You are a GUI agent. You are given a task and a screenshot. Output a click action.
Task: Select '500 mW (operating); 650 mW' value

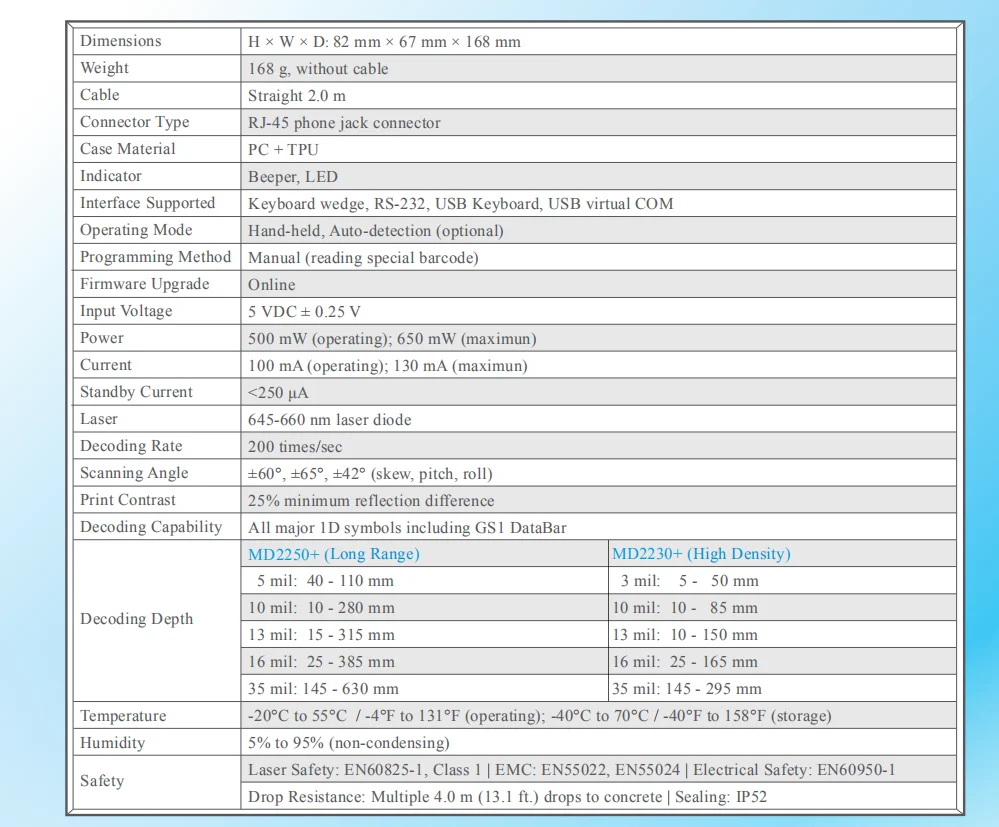tap(352, 338)
